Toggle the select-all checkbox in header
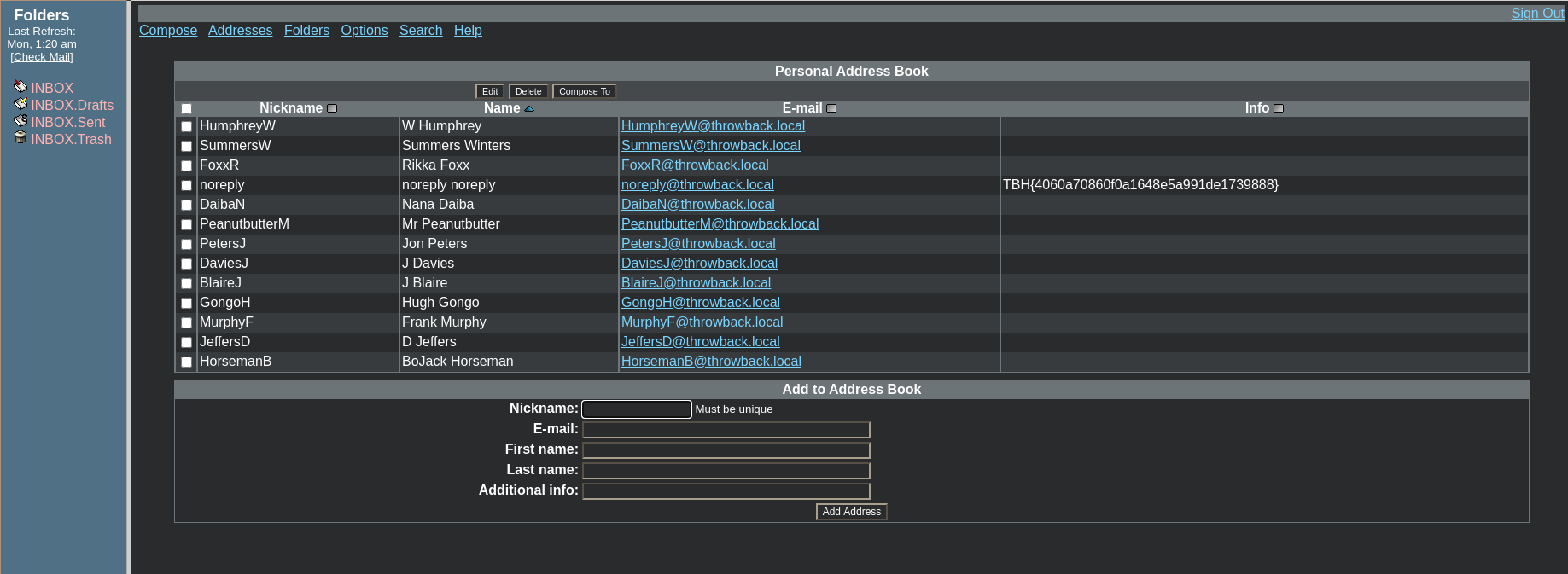This screenshot has width=1568, height=574. 186,108
